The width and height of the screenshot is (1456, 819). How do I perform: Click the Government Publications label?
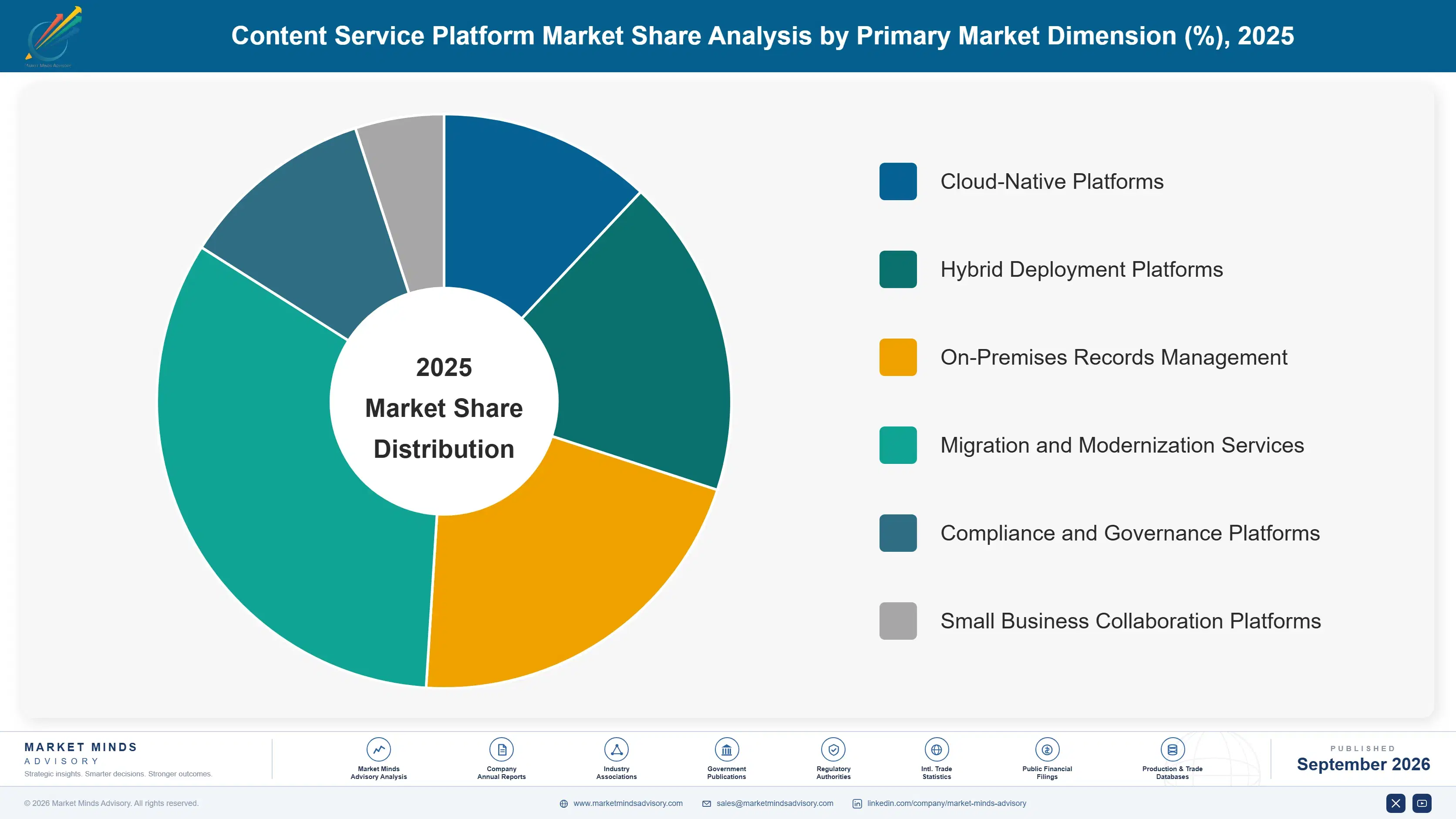[726, 773]
